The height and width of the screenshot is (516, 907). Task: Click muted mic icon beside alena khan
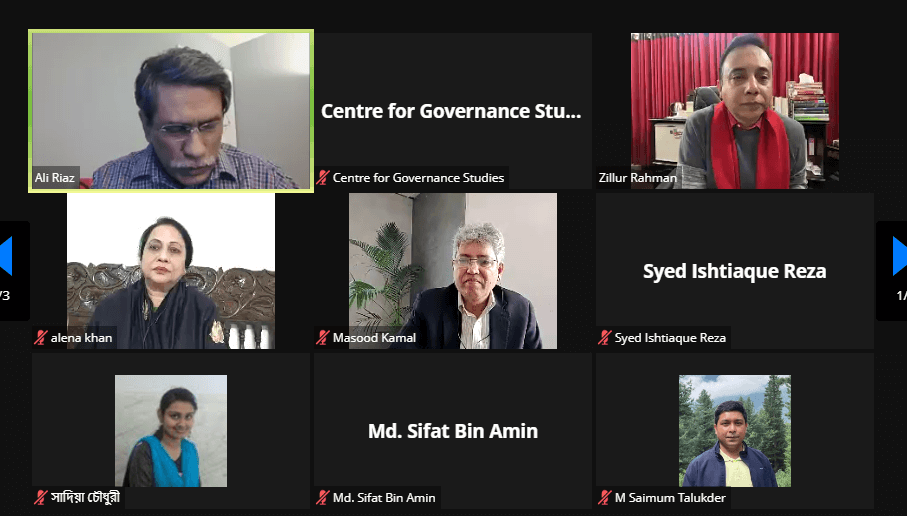[40, 338]
